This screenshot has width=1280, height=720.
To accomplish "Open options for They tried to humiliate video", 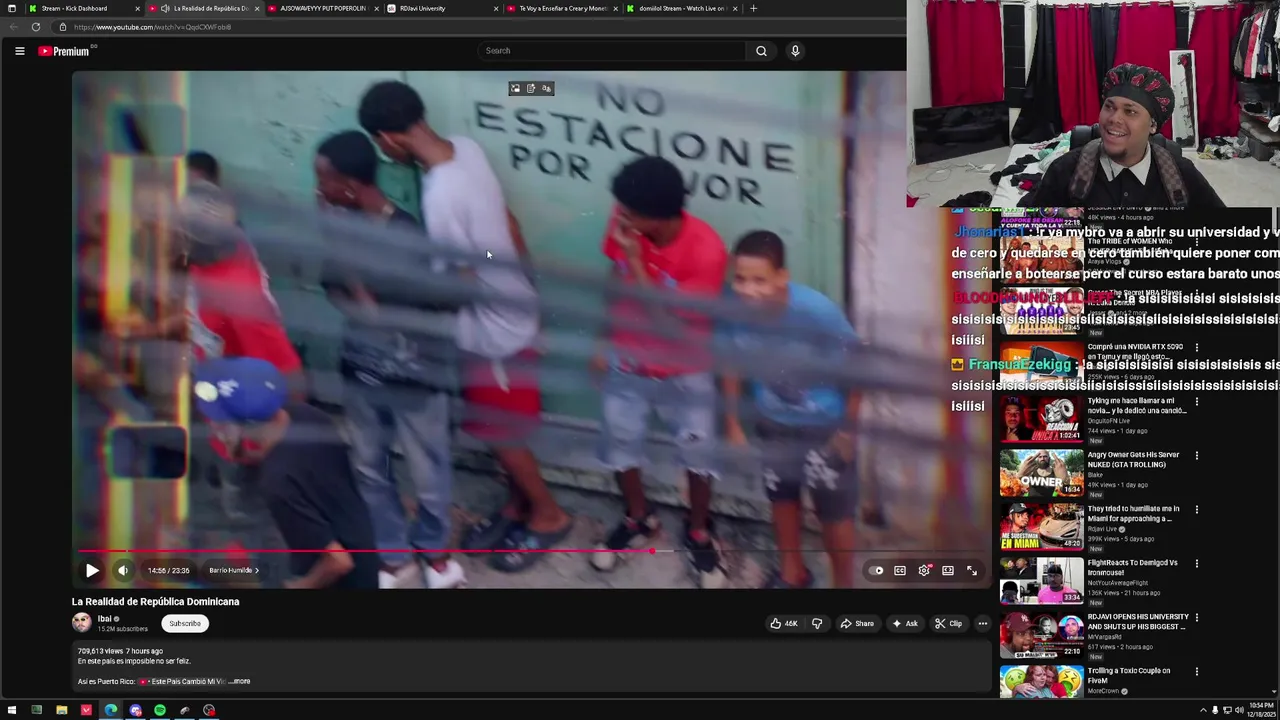I will pos(1196,510).
